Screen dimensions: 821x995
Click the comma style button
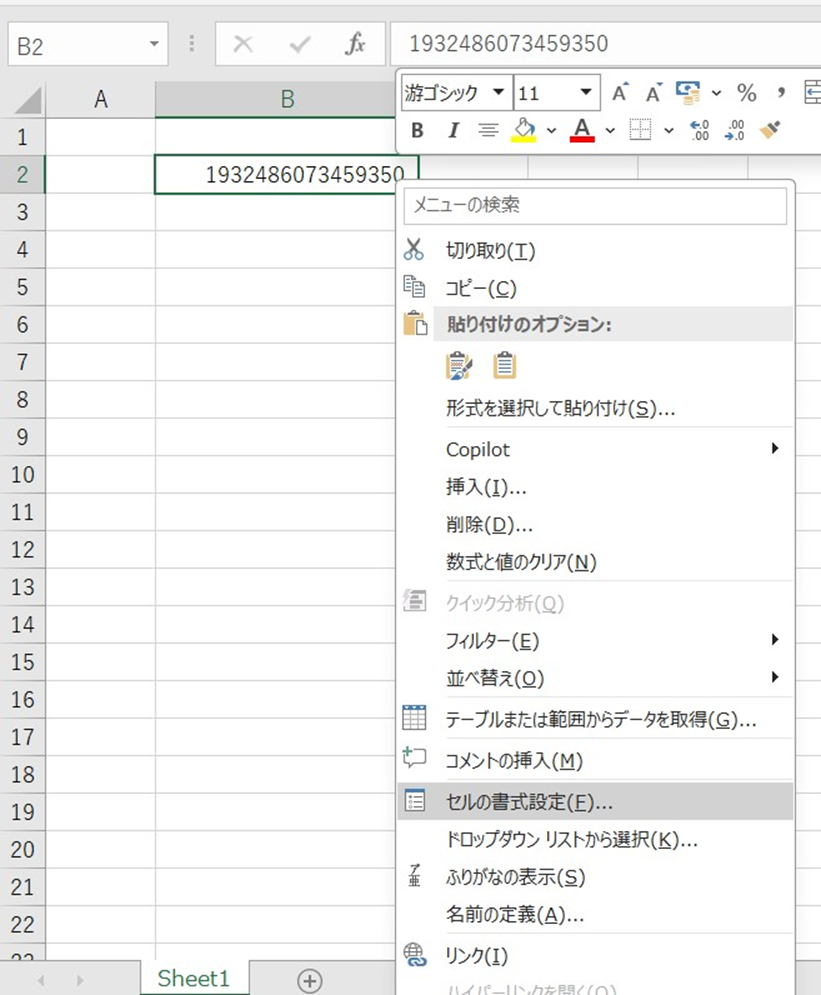781,93
